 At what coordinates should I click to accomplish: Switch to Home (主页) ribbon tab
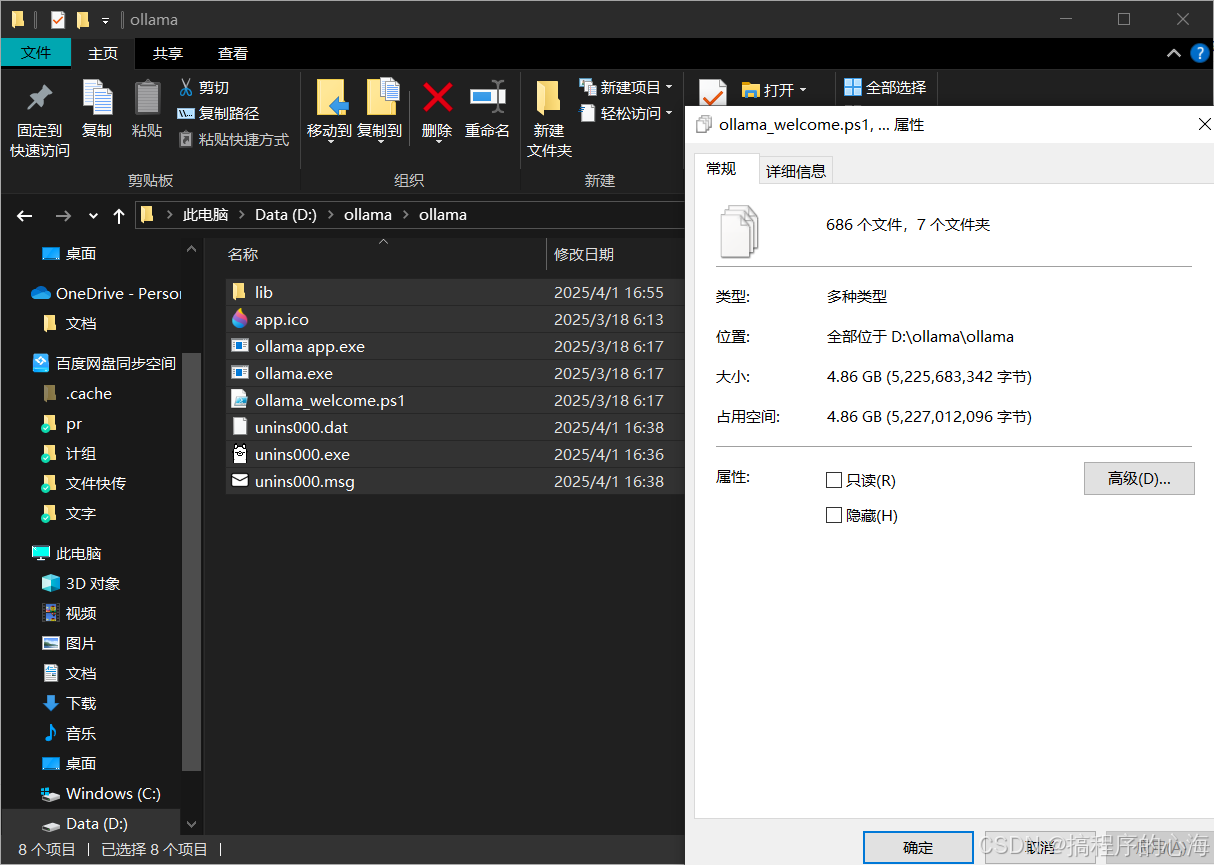103,53
